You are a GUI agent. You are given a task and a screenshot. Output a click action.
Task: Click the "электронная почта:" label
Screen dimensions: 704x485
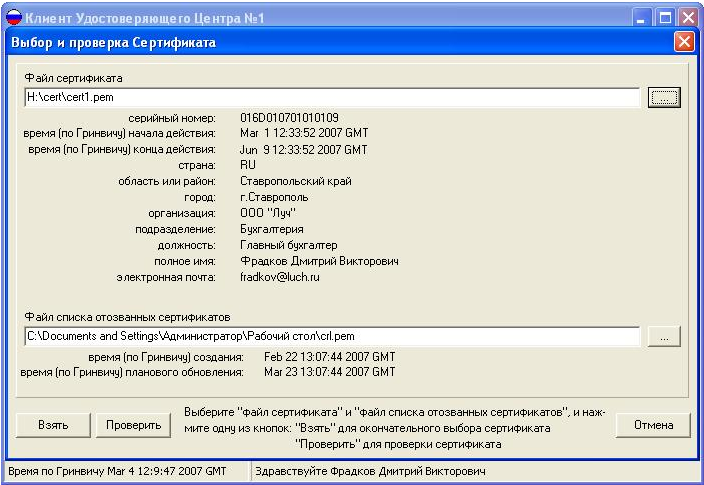click(x=166, y=278)
